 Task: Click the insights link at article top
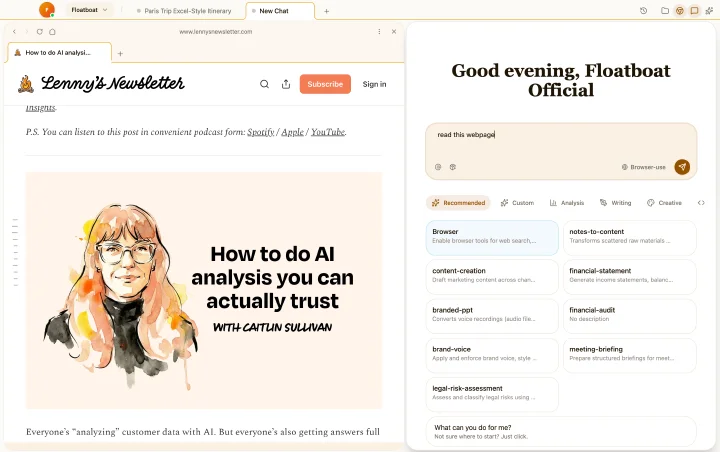[40, 108]
